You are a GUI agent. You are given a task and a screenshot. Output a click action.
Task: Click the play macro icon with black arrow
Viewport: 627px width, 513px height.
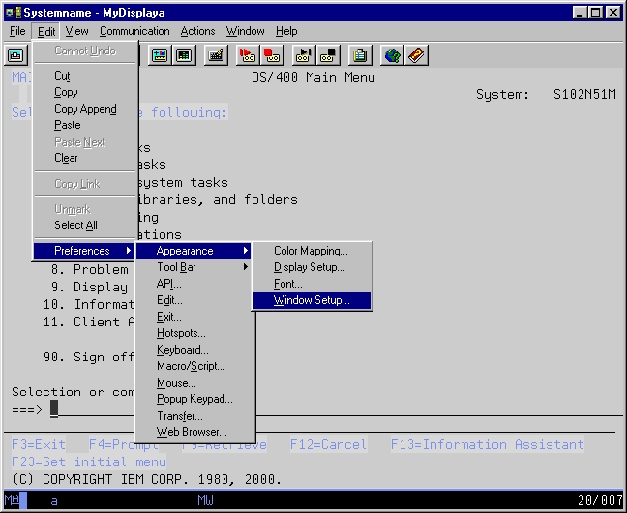click(304, 55)
